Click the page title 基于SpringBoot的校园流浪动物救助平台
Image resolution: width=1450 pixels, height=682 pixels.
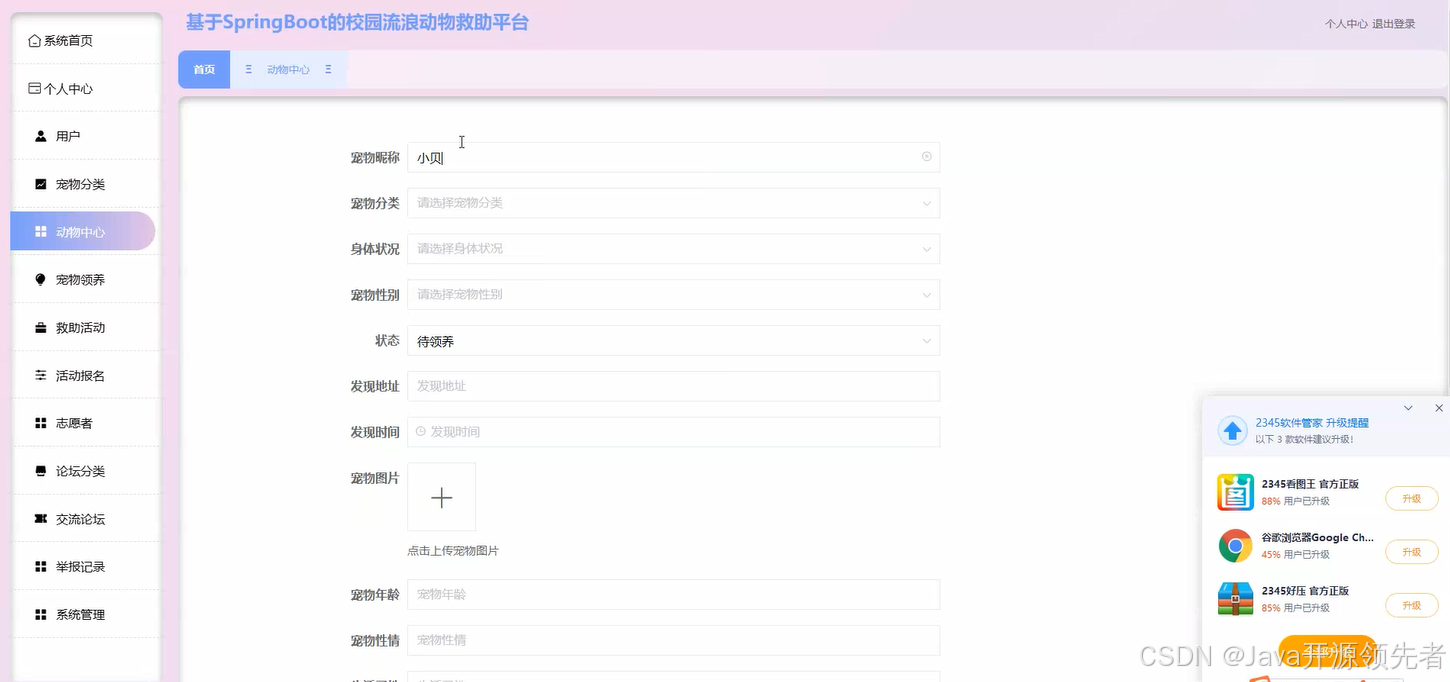coord(357,22)
